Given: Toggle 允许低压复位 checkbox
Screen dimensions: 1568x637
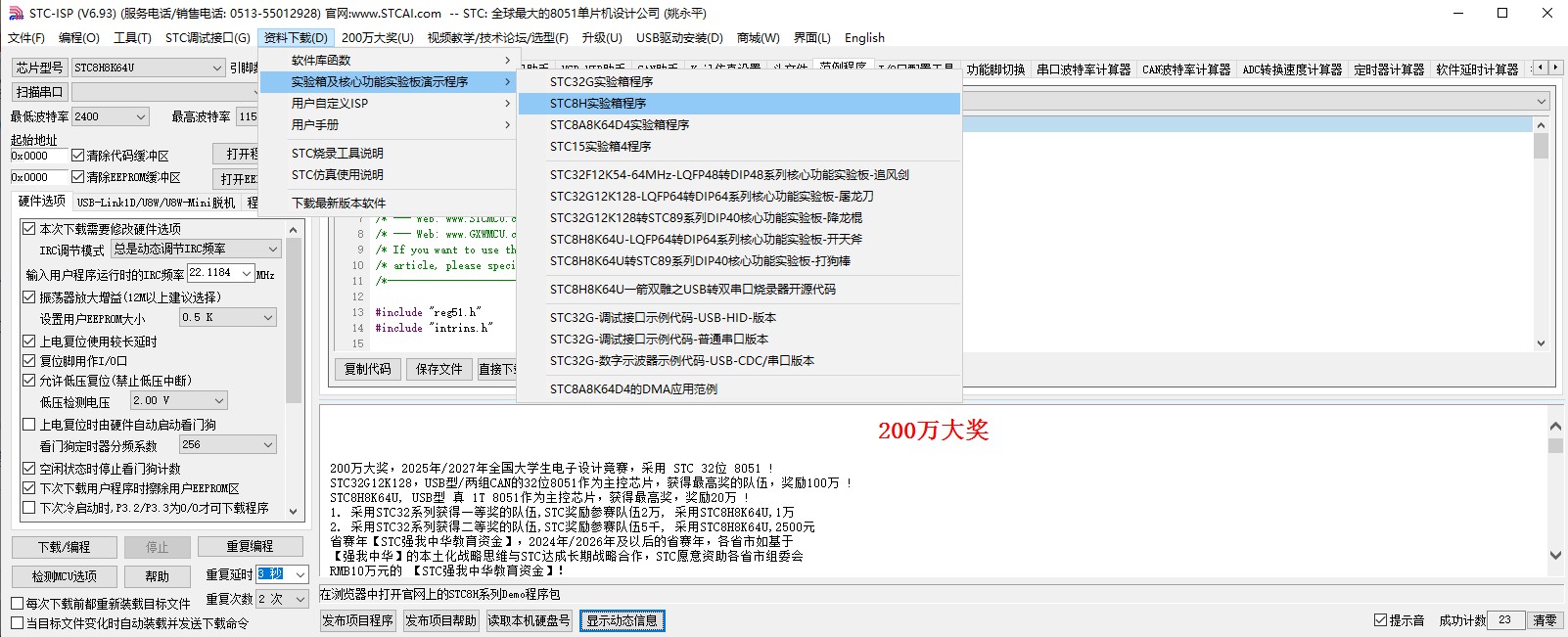Looking at the screenshot, I should click(29, 381).
